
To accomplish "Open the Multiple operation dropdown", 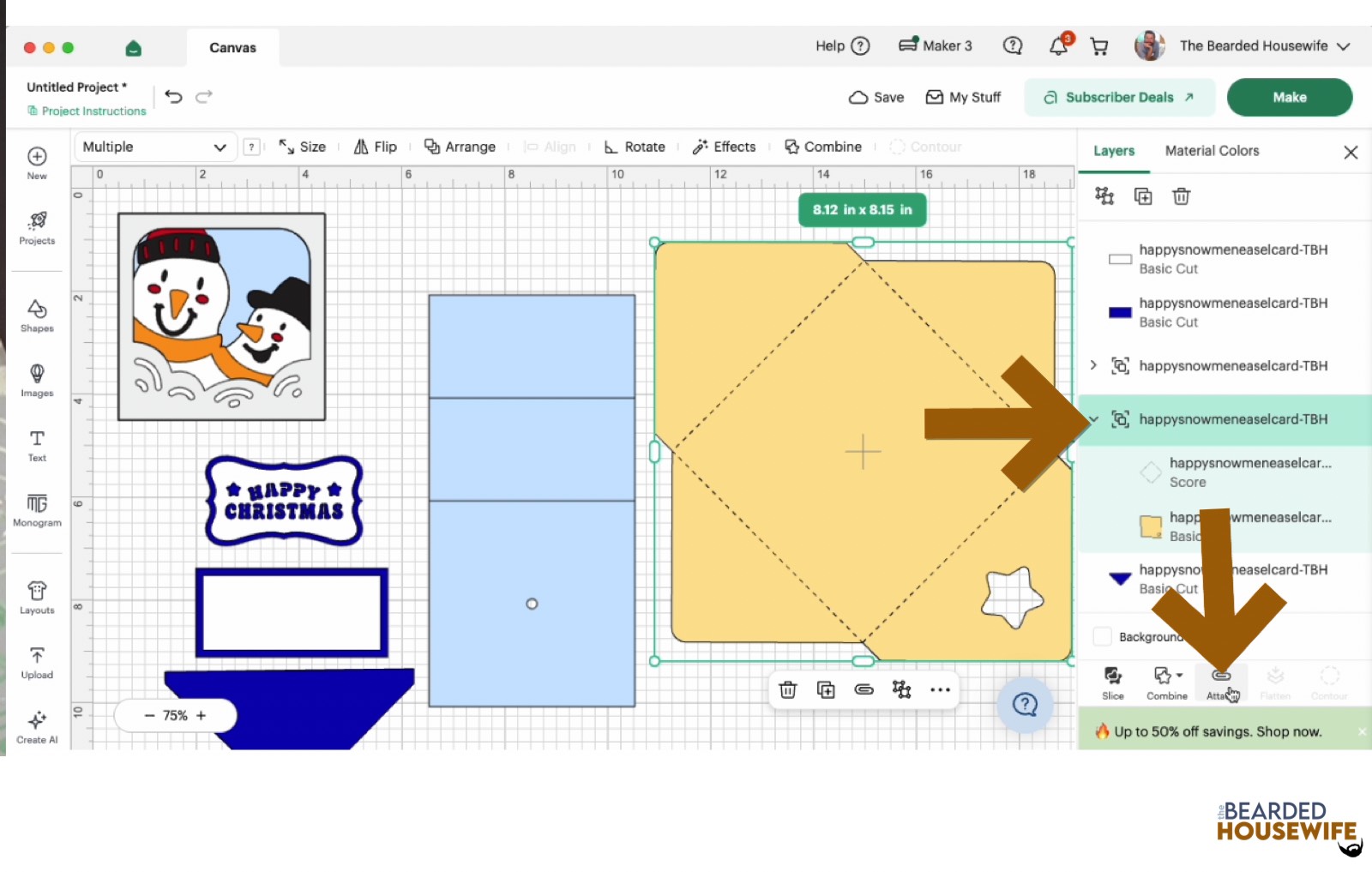I will (154, 147).
